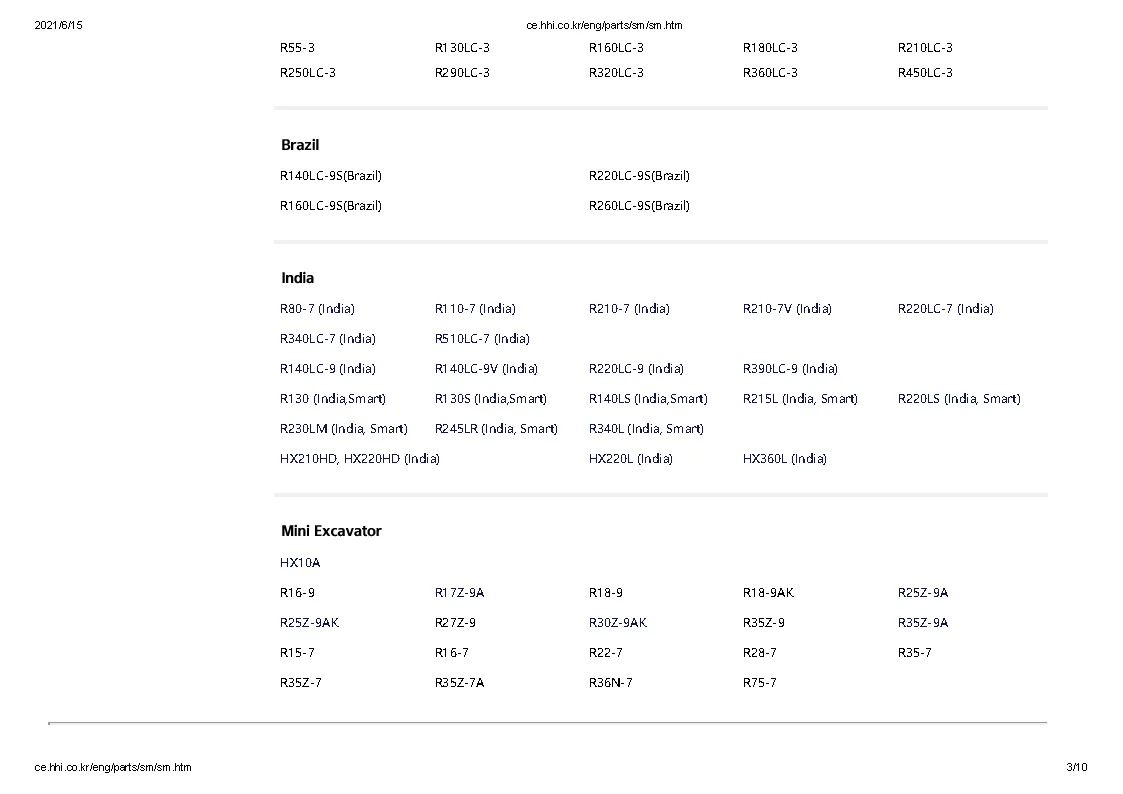Open the R35-7 link
The image size is (1123, 794).
point(915,654)
